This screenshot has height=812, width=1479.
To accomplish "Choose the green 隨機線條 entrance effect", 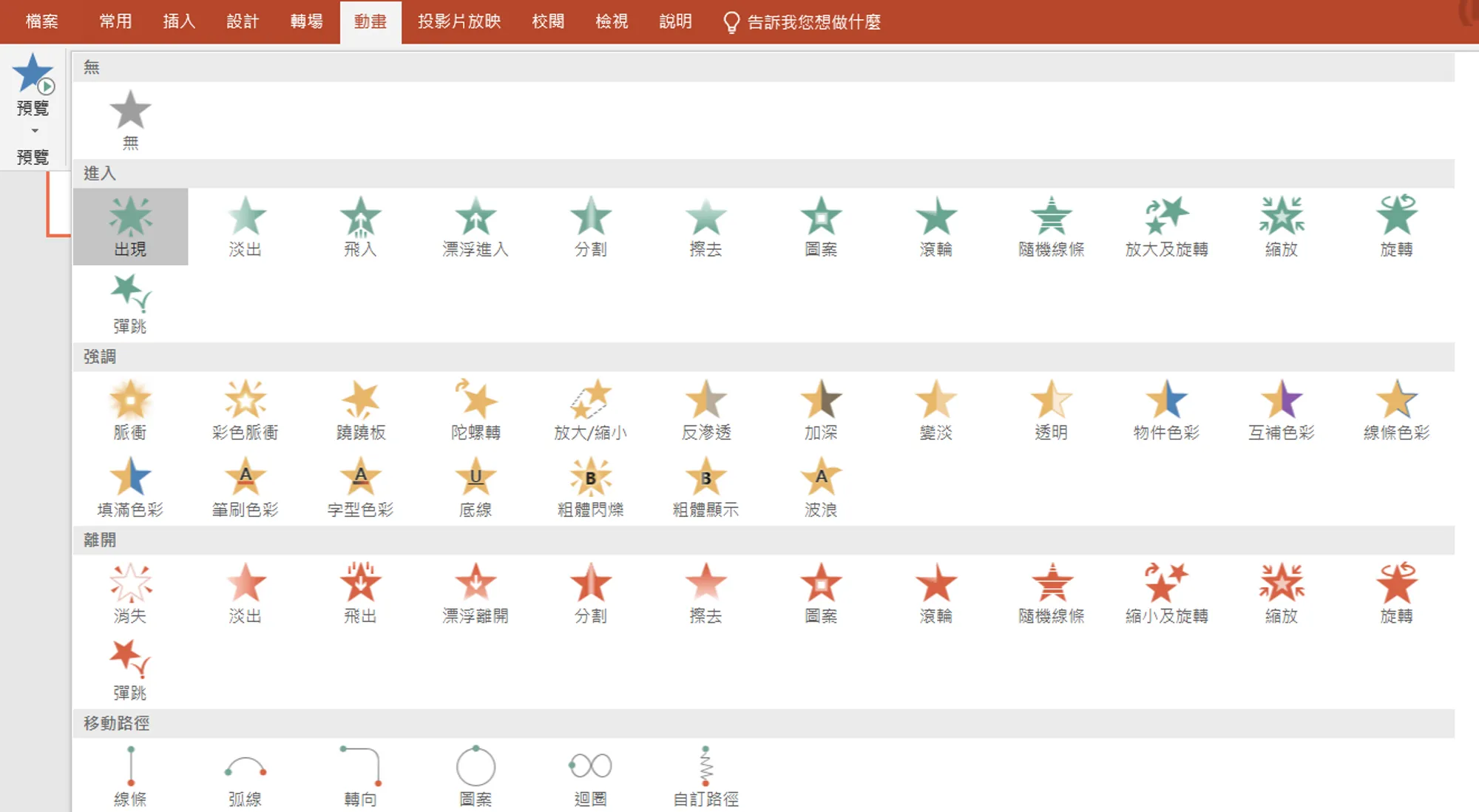I will click(x=1051, y=226).
